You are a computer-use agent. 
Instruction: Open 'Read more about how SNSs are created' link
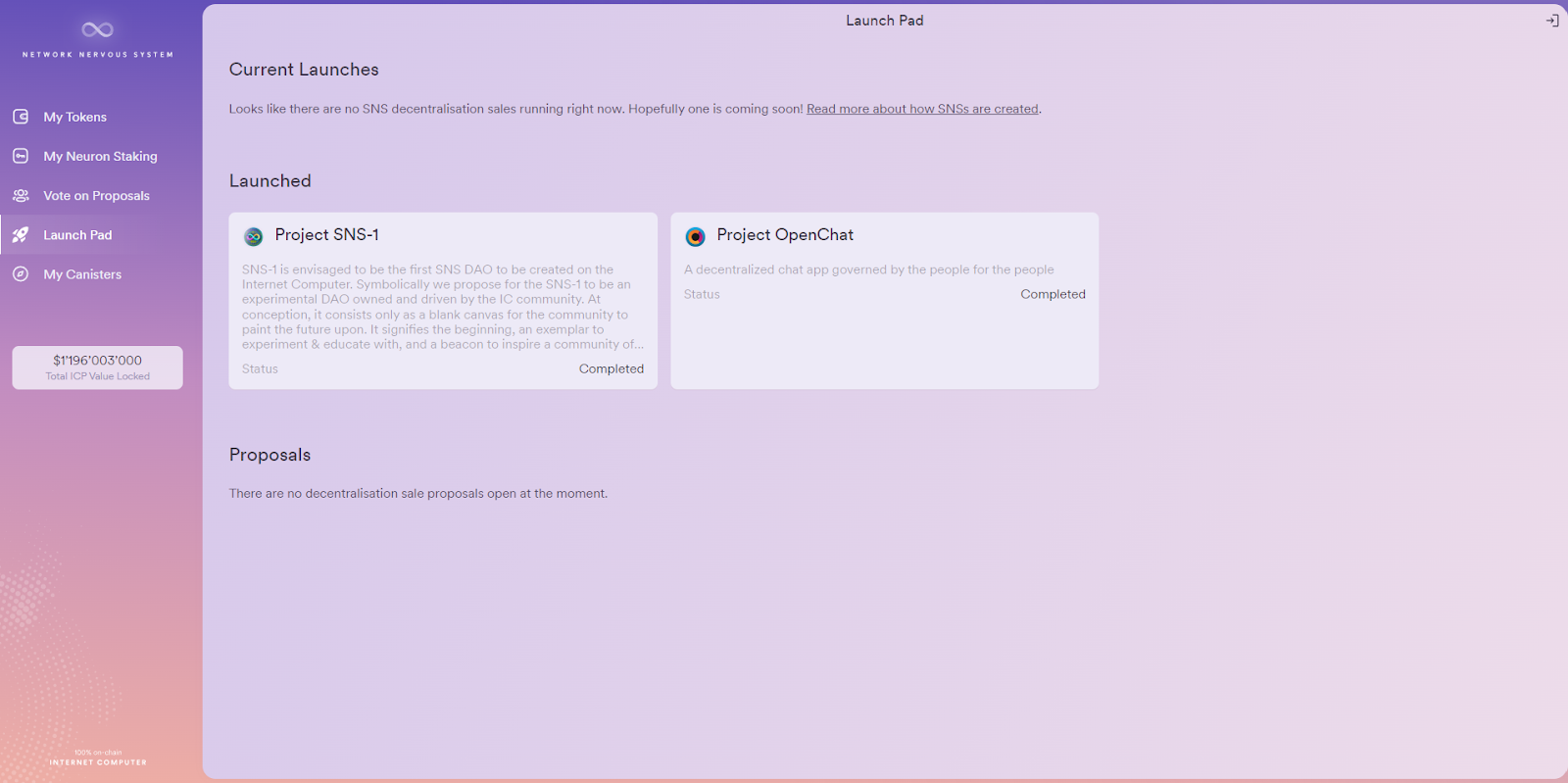pos(922,109)
